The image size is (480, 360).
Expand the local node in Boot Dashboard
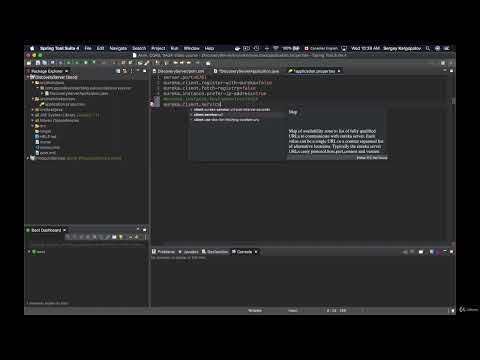pos(29,252)
